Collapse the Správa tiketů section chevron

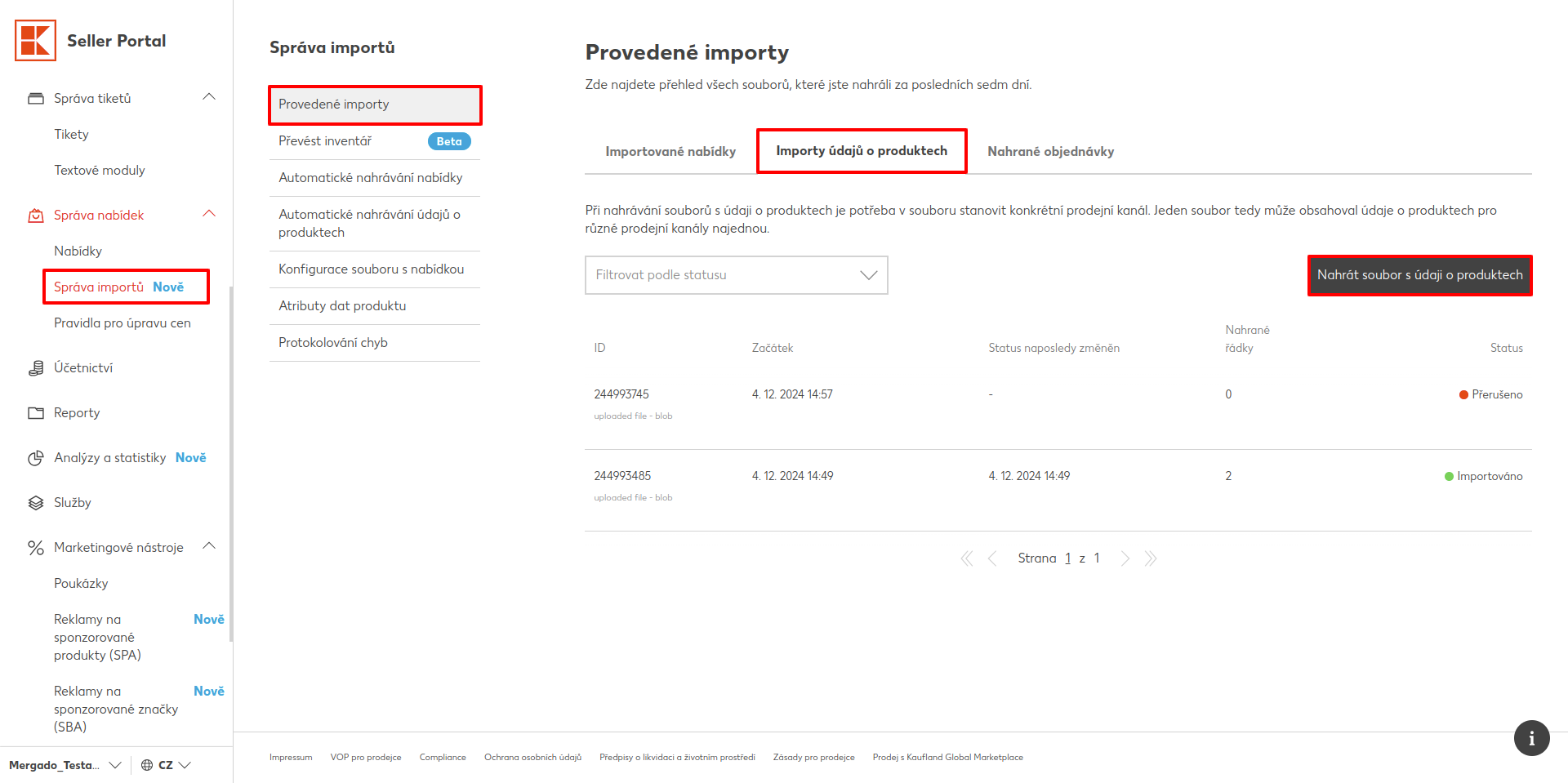click(209, 97)
